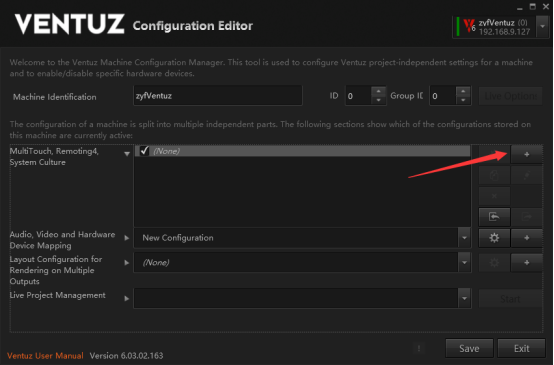This screenshot has height=365, width=554.
Task: Increase the Group ID value with up arrow
Action: coord(463,91)
